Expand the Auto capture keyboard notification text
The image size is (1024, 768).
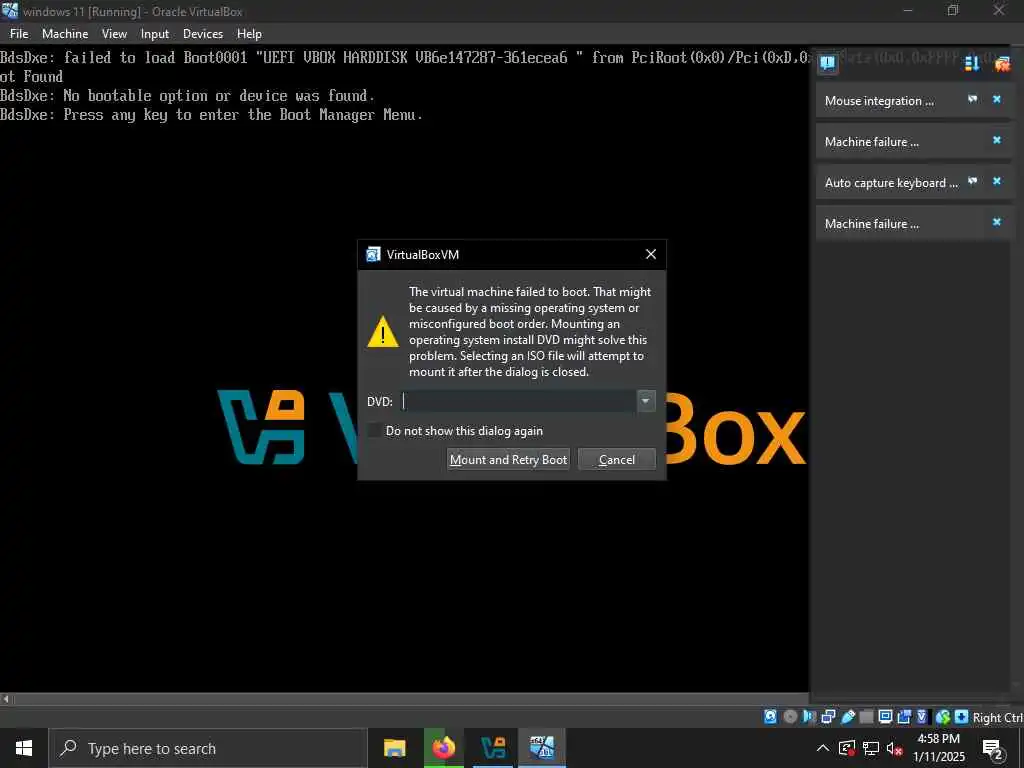(891, 183)
